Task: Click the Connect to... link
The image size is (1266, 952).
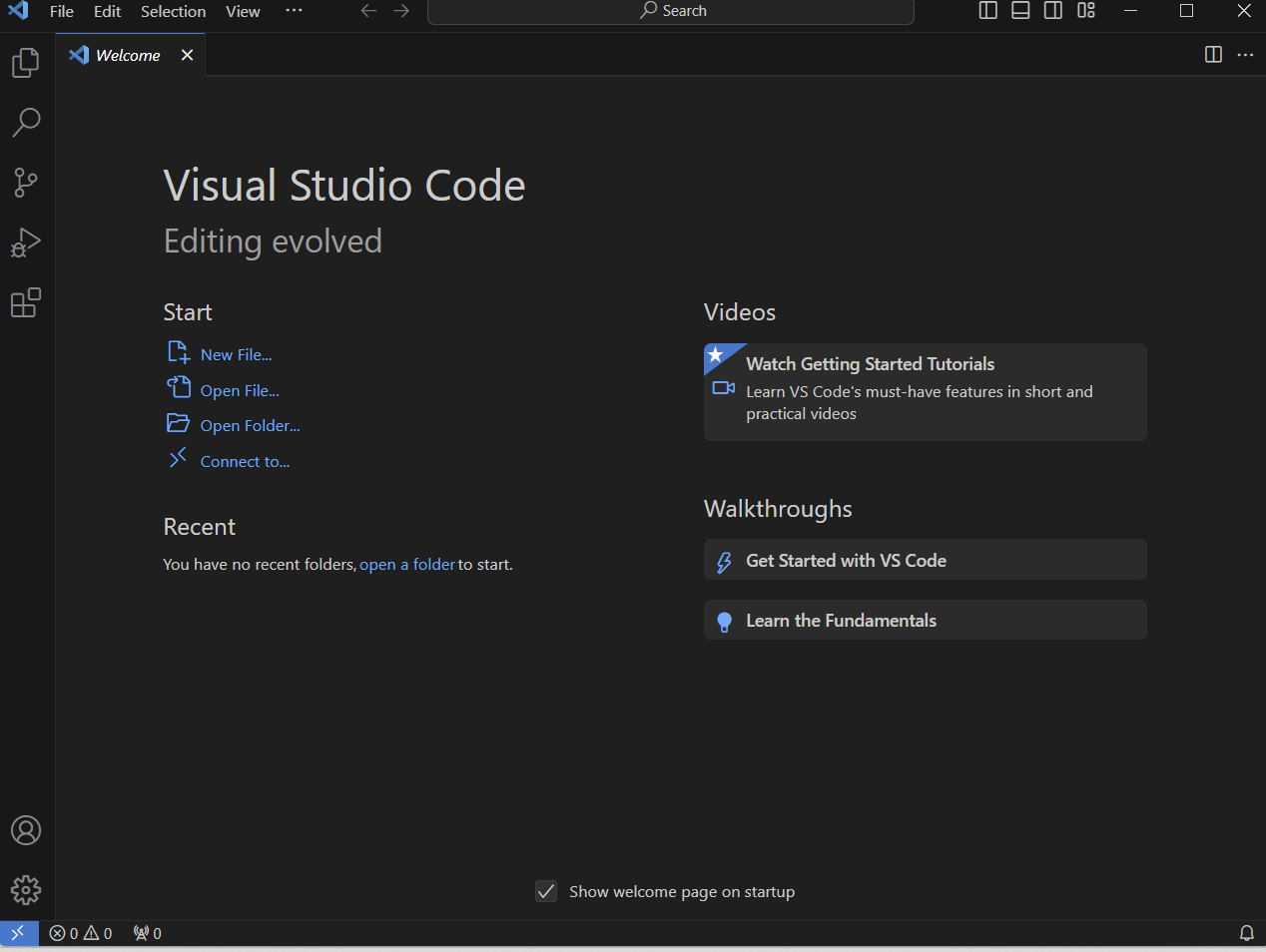Action: tap(245, 462)
